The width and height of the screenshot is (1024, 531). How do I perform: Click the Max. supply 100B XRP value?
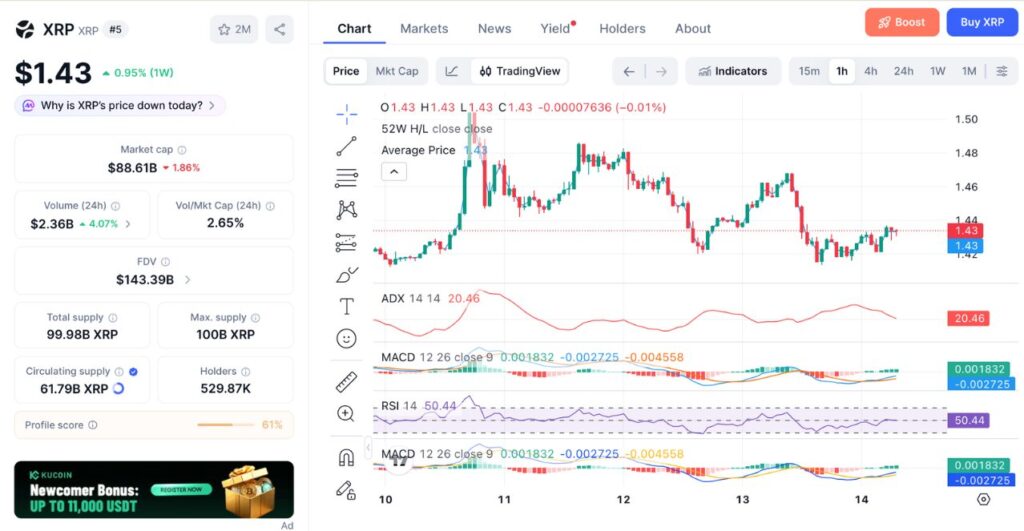(225, 334)
